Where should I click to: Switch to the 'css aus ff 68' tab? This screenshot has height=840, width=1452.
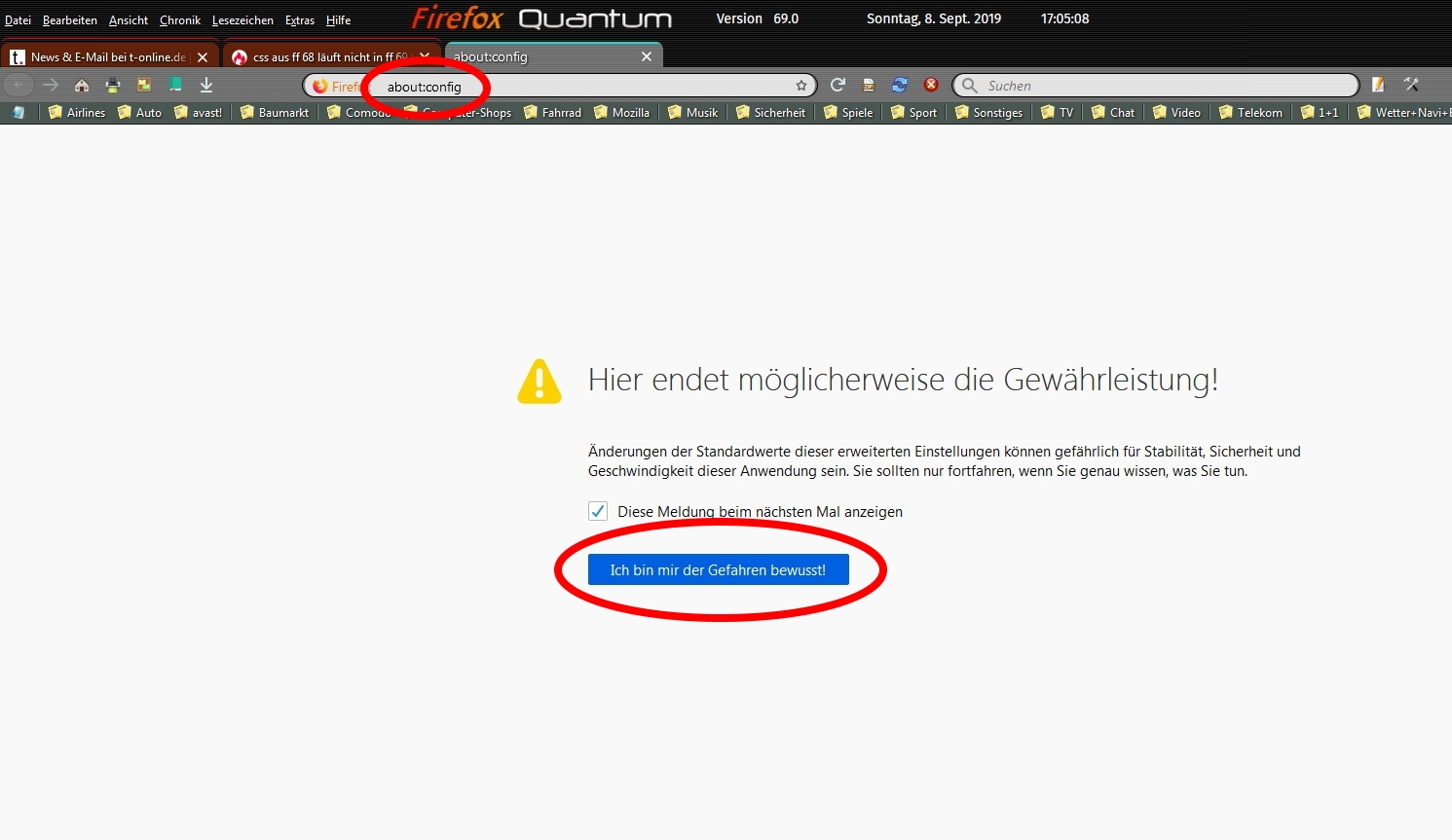331,56
